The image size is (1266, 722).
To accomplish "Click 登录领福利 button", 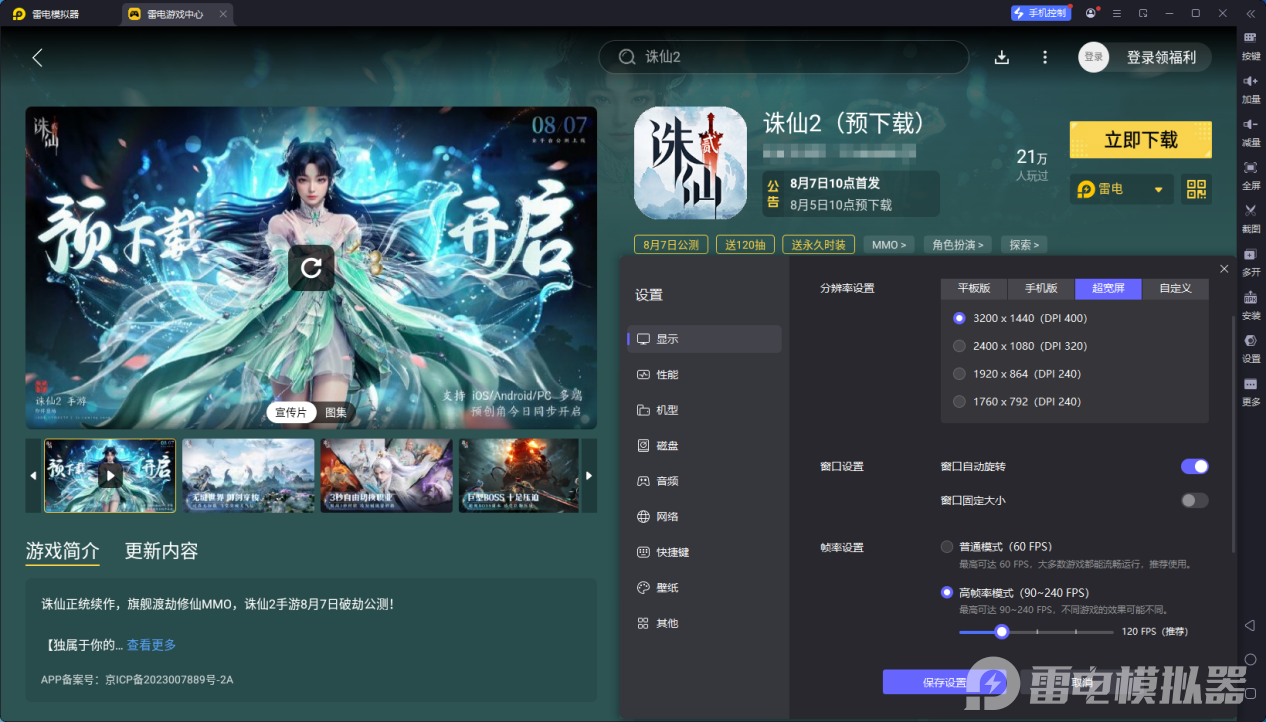I will tap(1161, 57).
